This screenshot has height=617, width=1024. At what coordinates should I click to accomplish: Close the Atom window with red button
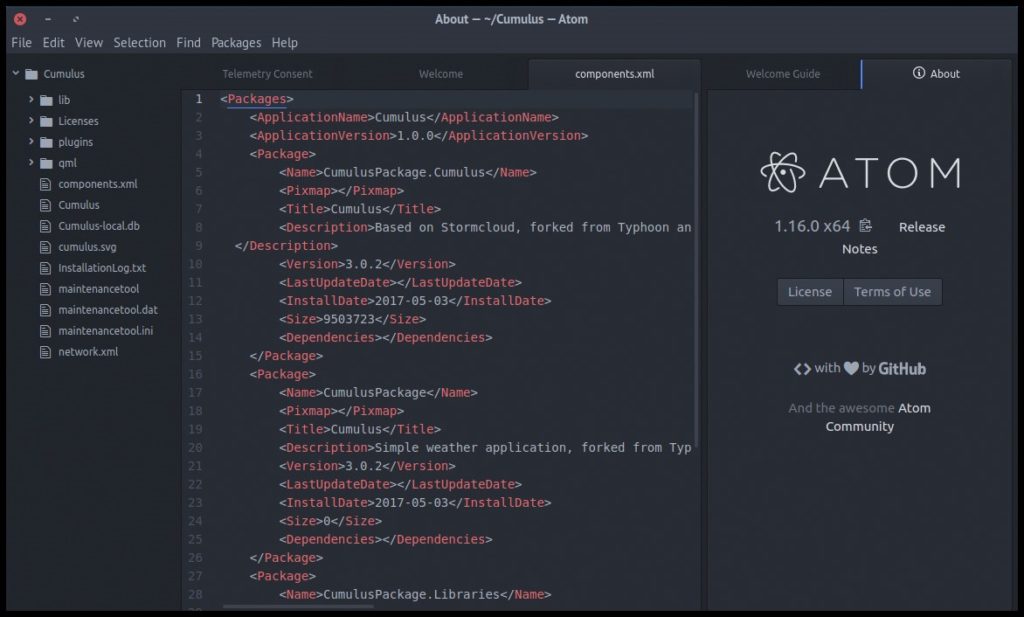coord(20,19)
